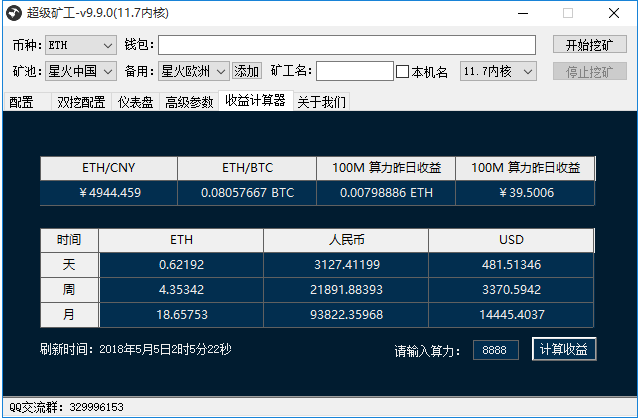Toggle the 本机名 checkbox
Screen dimensions: 640x420
402,72
